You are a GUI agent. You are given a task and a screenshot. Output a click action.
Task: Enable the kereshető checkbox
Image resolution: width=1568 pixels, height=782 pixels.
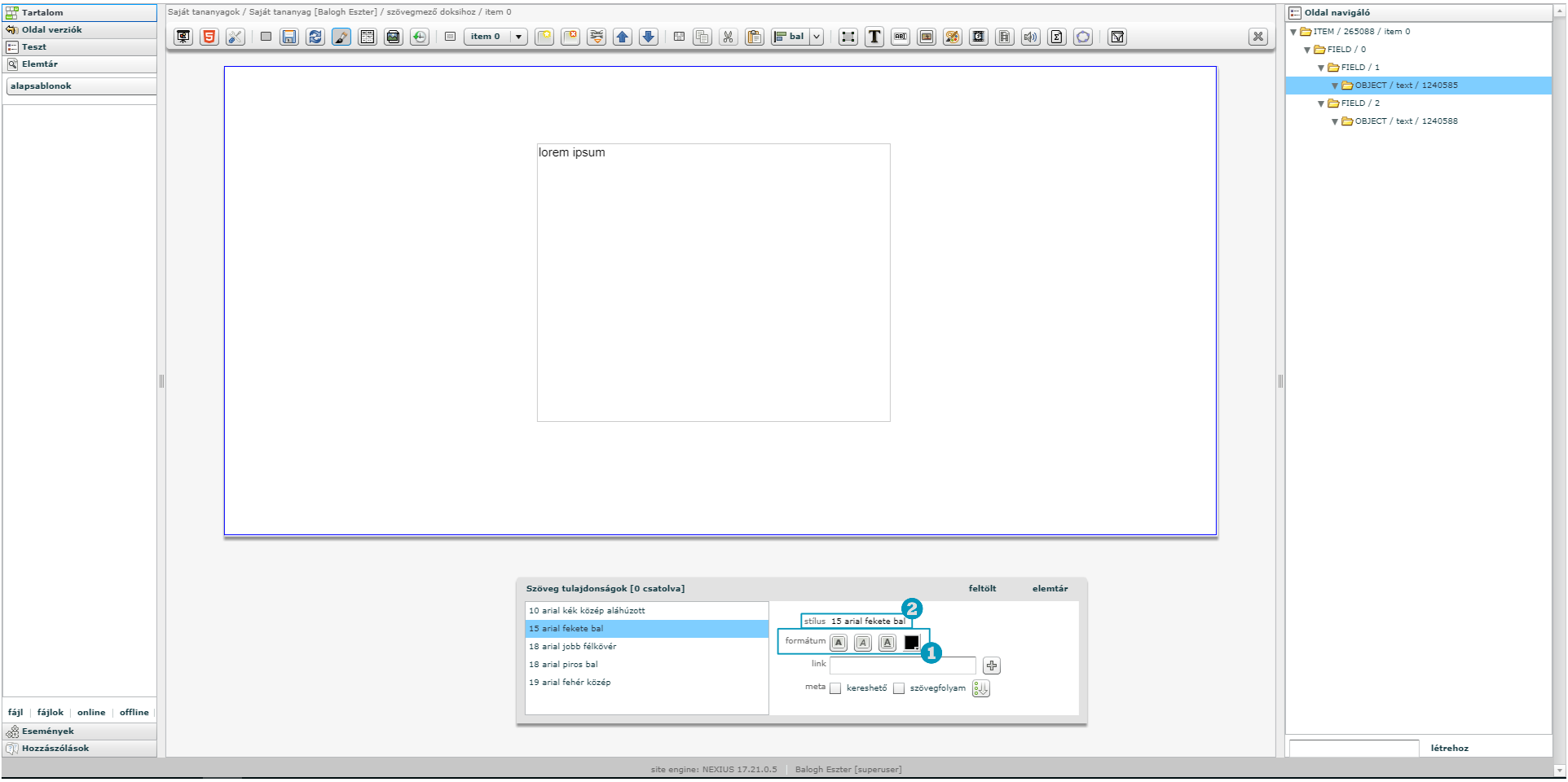(x=835, y=688)
